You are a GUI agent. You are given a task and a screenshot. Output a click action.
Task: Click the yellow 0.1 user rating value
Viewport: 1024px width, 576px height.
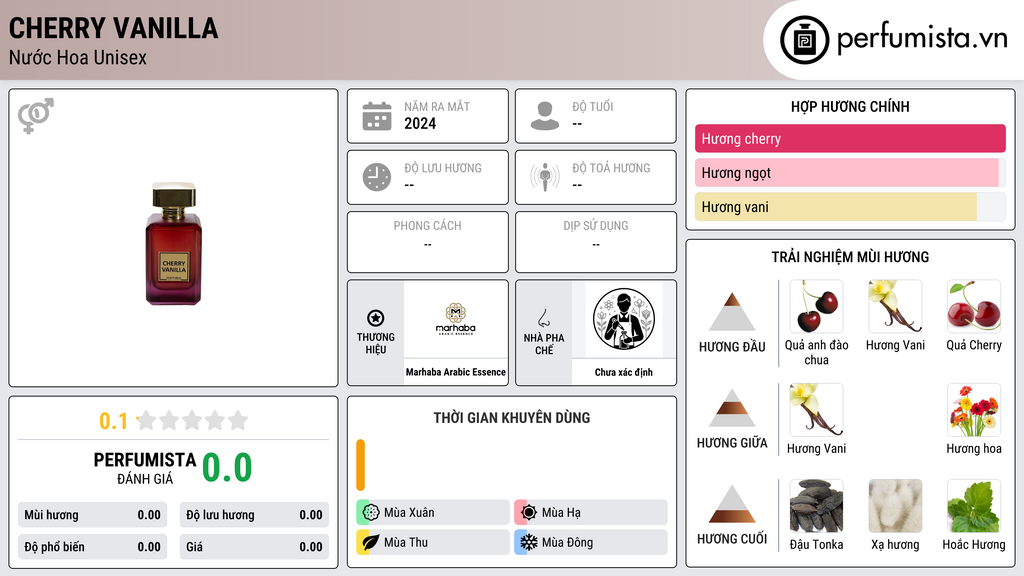tap(113, 421)
